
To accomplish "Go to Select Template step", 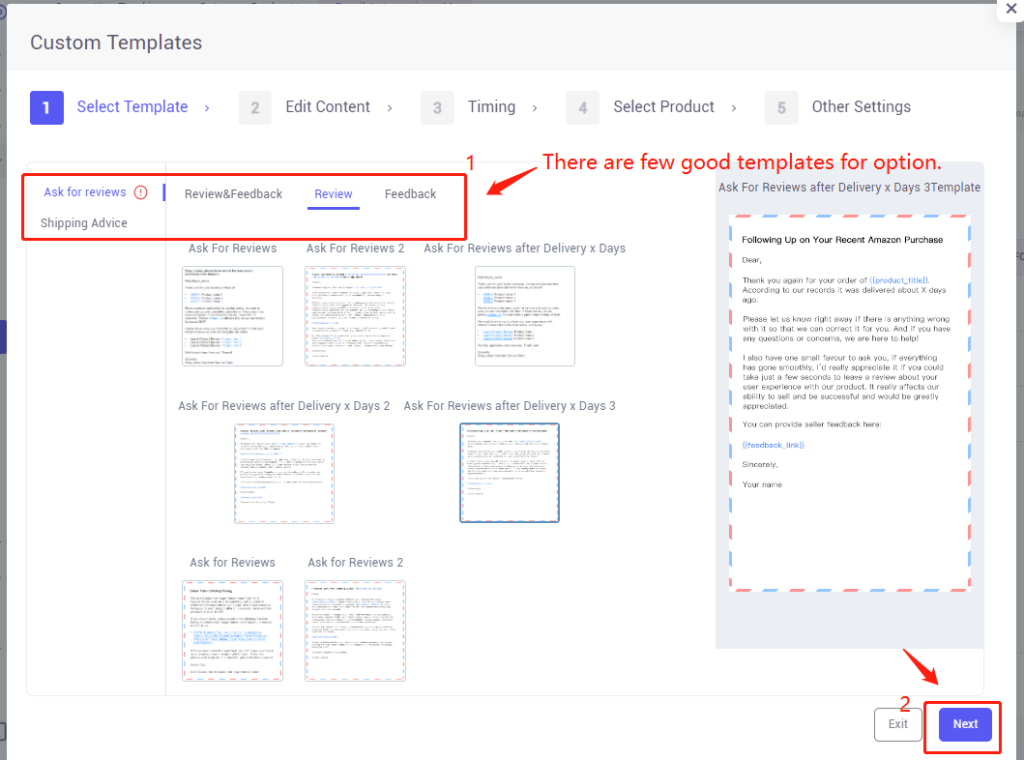I will [133, 106].
